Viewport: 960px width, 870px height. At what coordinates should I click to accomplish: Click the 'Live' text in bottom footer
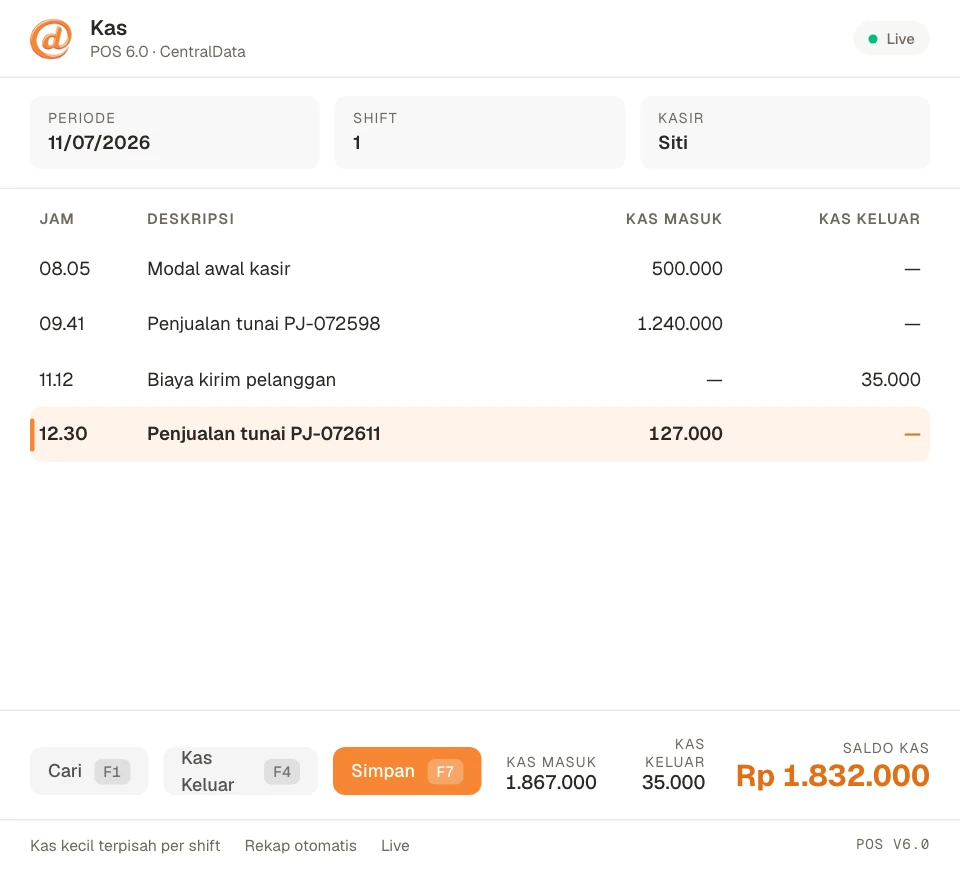point(395,846)
